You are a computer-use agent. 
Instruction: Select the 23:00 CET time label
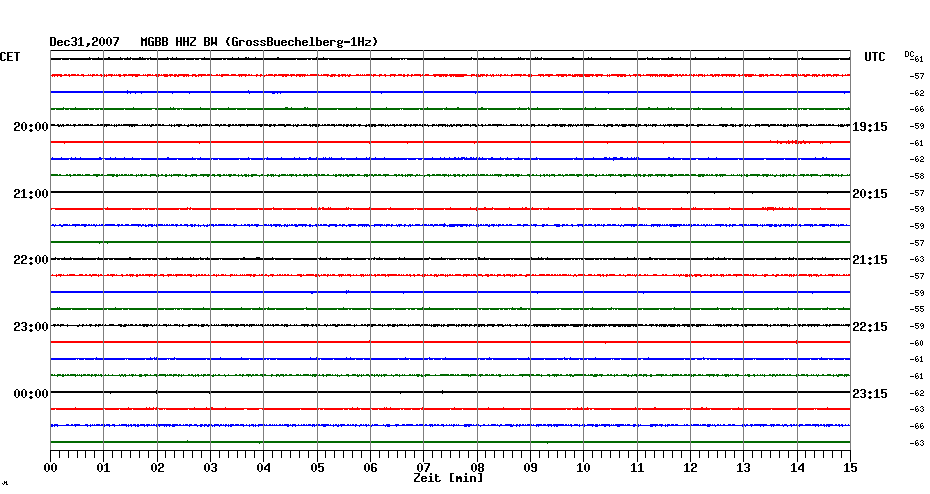click(31, 327)
